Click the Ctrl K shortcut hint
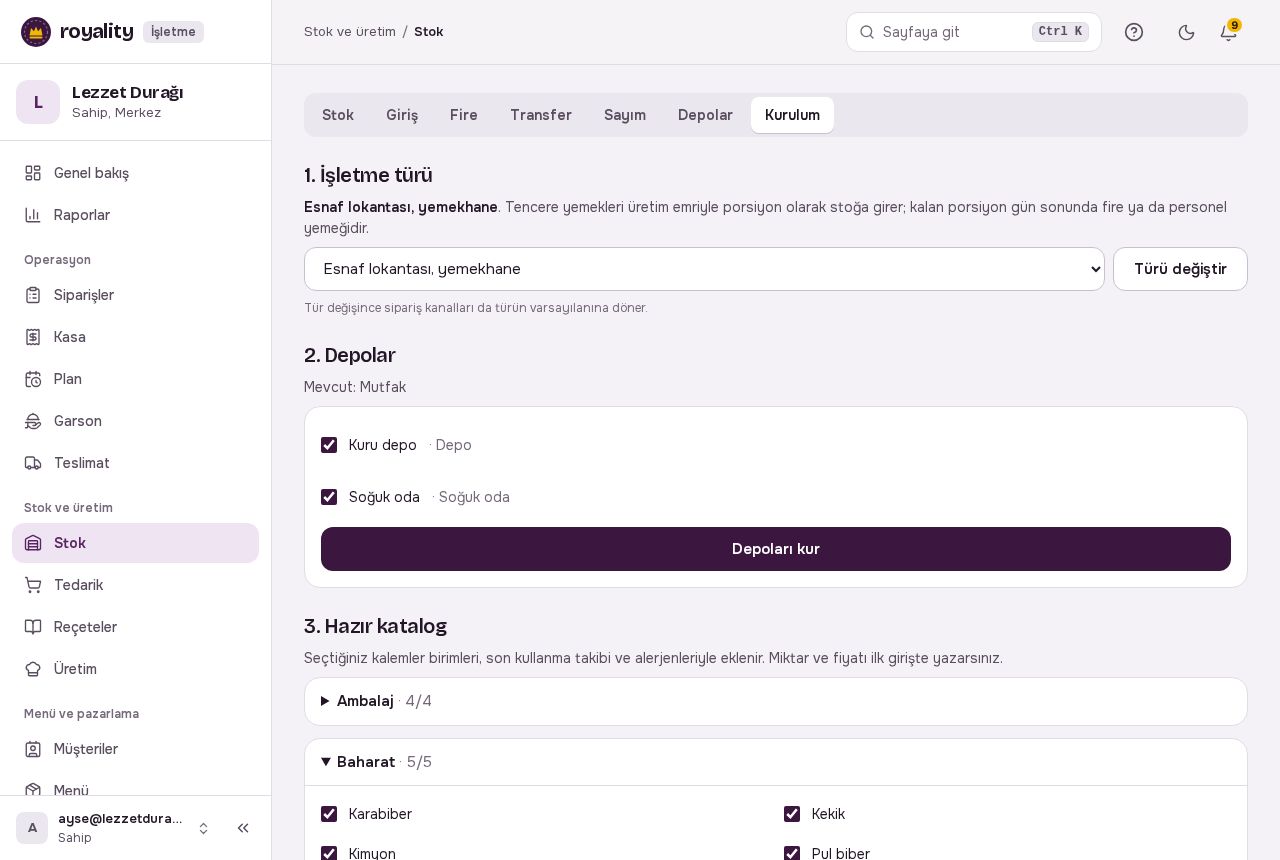The width and height of the screenshot is (1280, 860). pyautogui.click(x=1060, y=32)
